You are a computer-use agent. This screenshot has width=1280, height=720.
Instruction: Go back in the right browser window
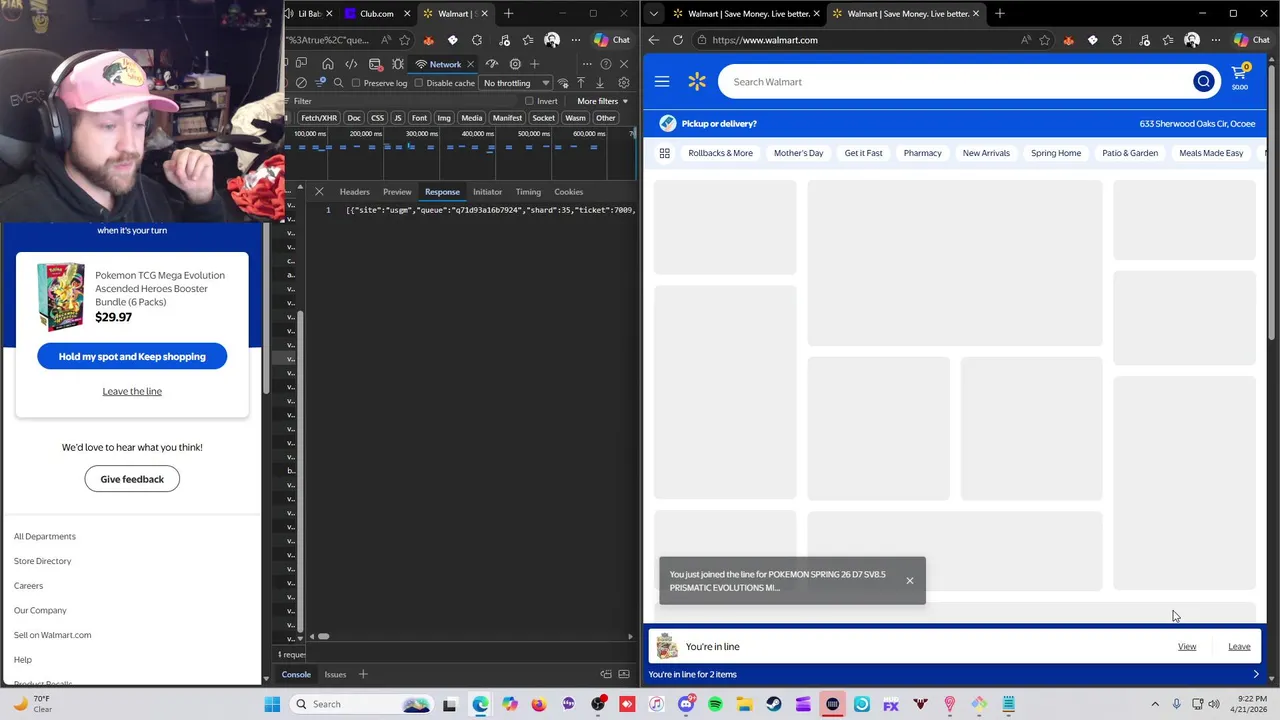pos(654,40)
